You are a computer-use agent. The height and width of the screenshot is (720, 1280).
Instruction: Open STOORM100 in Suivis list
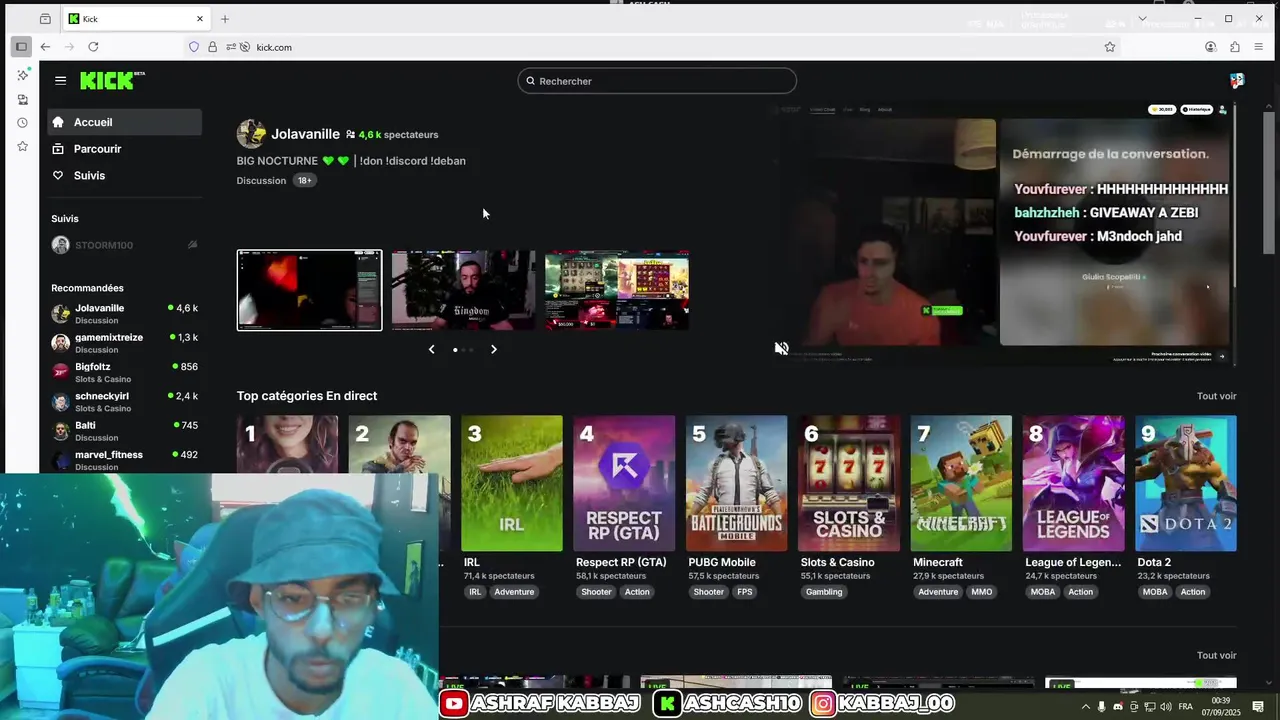tap(124, 245)
